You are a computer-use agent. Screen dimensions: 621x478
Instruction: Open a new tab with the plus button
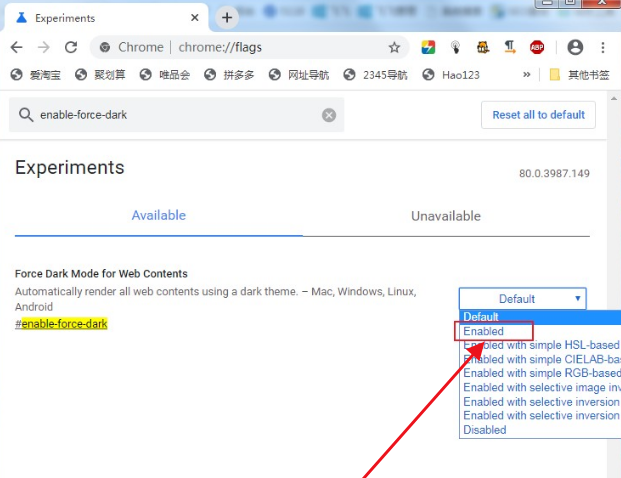(x=227, y=17)
